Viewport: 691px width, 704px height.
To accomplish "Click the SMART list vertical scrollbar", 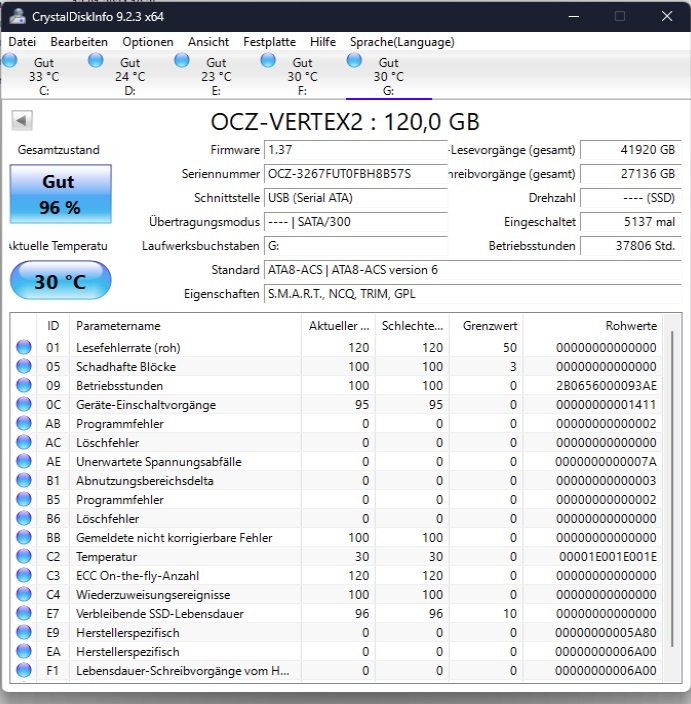I will (x=672, y=489).
